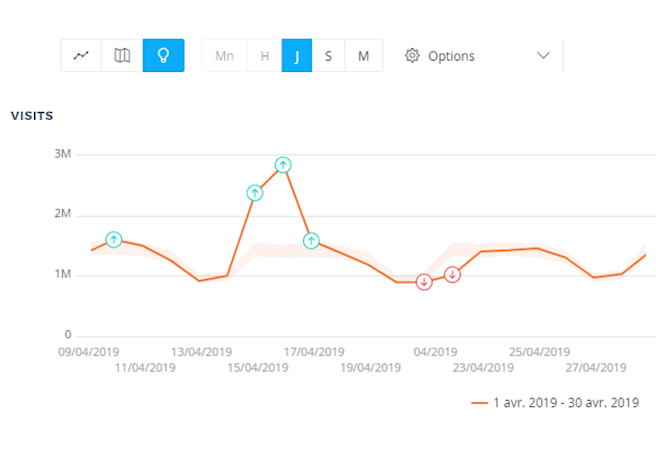Click the up-arrow anomaly marker near 17/04/2019
The width and height of the screenshot is (656, 450).
tap(311, 241)
